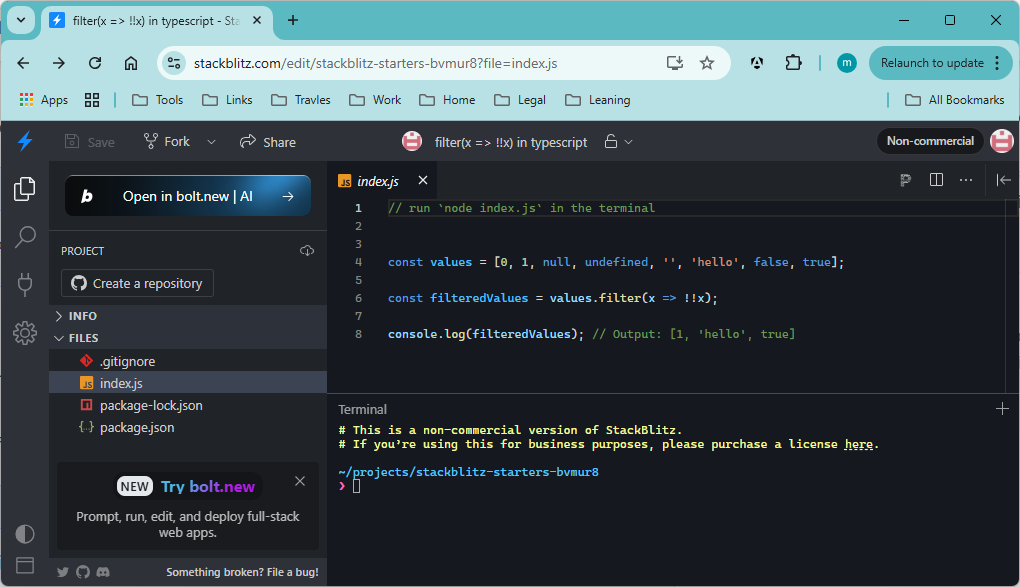Viewport: 1020px width, 587px height.
Task: Add a new terminal with the plus icon
Action: (x=1002, y=409)
